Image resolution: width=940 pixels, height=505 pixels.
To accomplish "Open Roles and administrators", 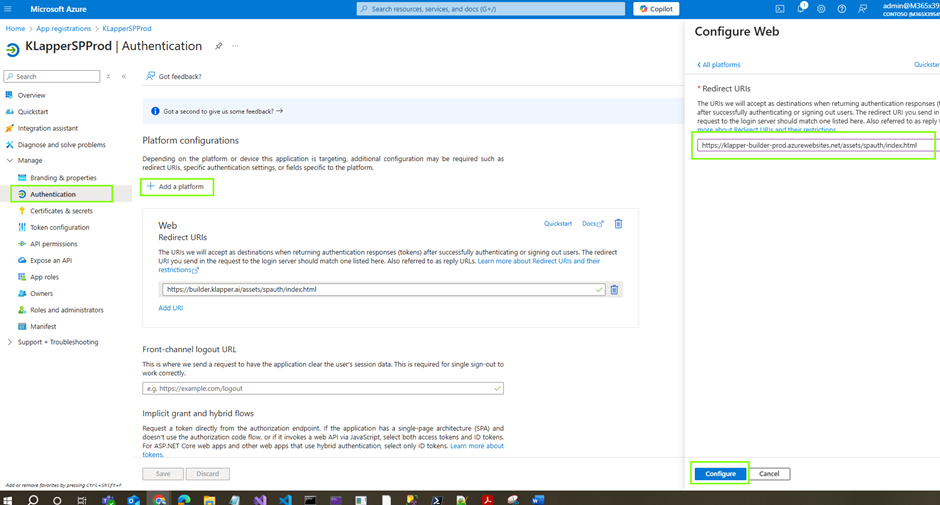I will (x=67, y=310).
